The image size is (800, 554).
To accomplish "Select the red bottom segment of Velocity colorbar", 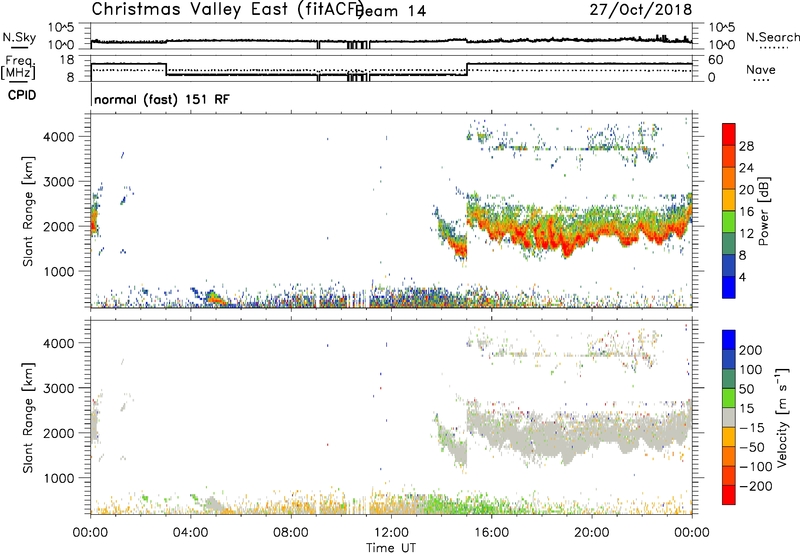I will click(729, 495).
